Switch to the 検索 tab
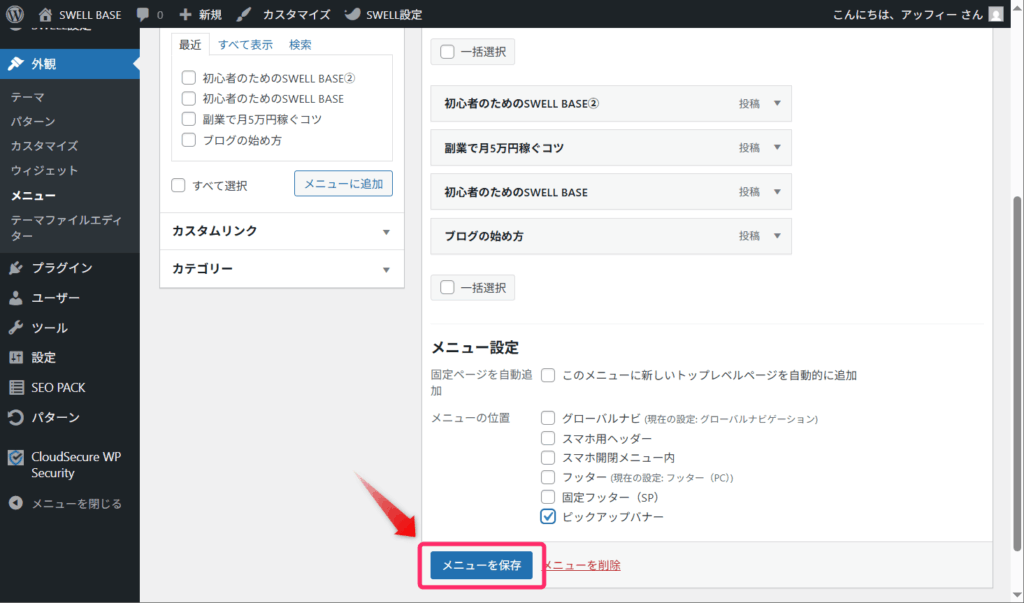Image resolution: width=1024 pixels, height=603 pixels. point(300,44)
